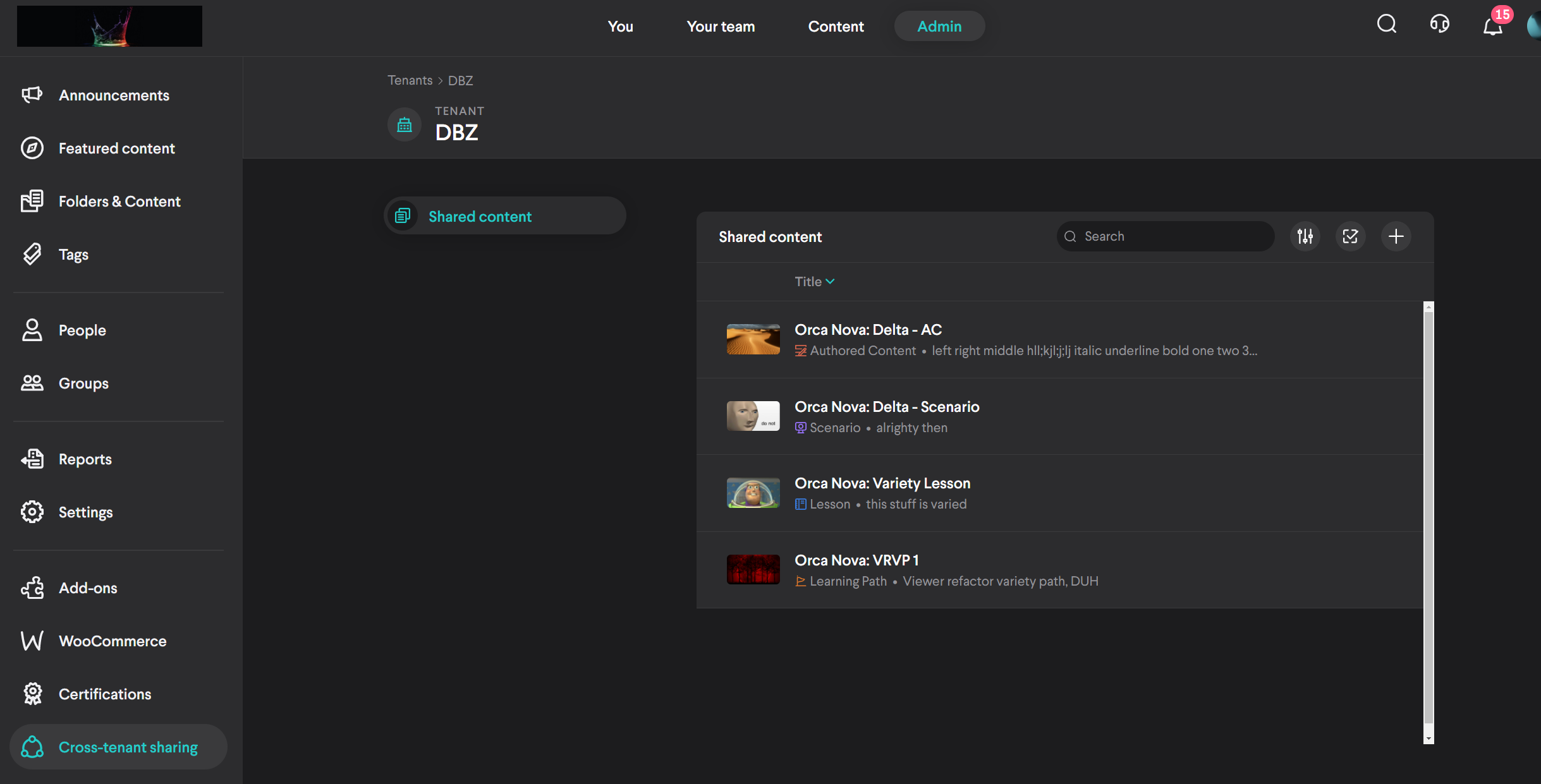
Task: Open Folders & Content in sidebar
Action: pos(119,202)
